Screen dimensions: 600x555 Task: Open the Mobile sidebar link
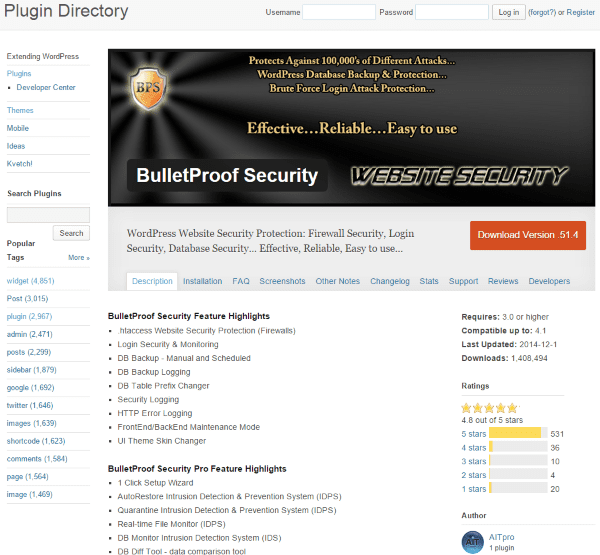click(18, 128)
